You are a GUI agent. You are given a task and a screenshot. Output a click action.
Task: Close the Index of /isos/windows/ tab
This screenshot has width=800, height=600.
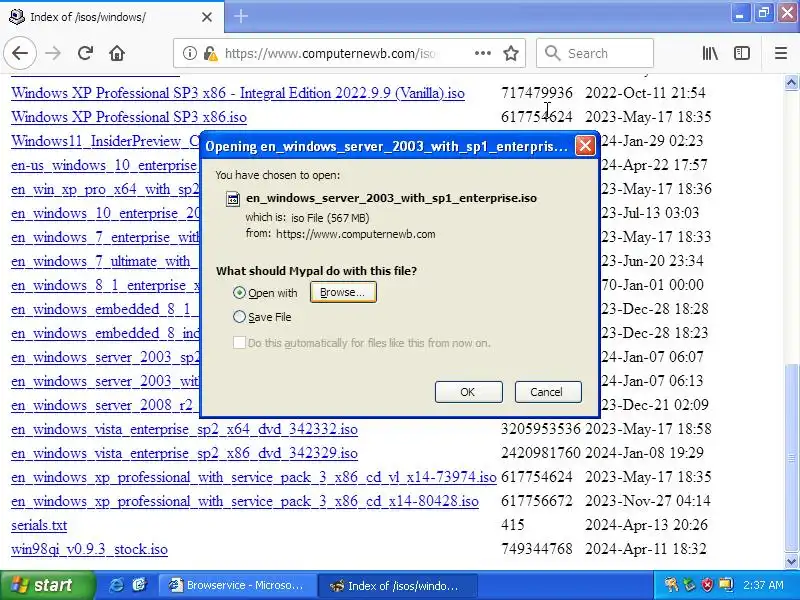207,17
